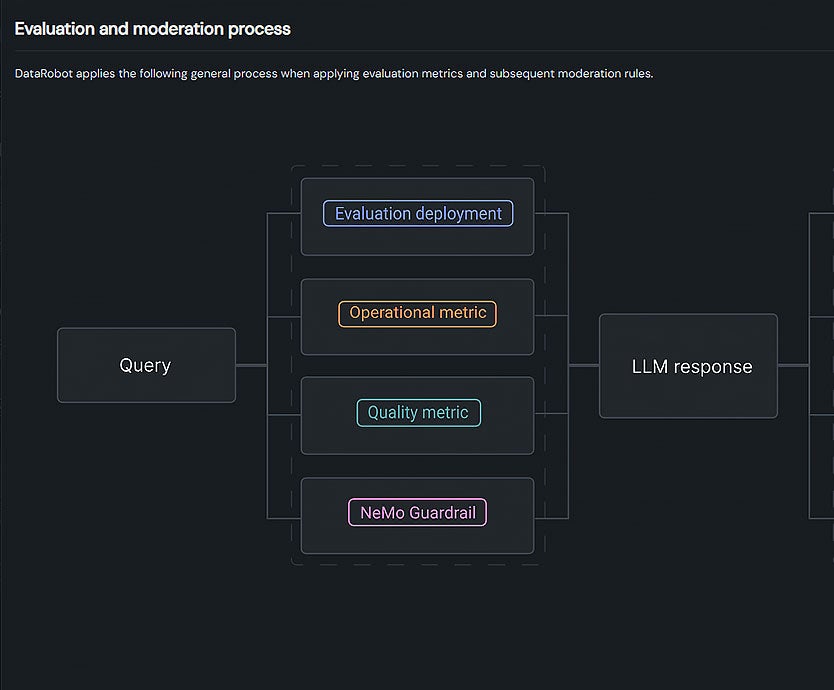834x690 pixels.
Task: Click the Evaluation deployment label
Action: 418,213
